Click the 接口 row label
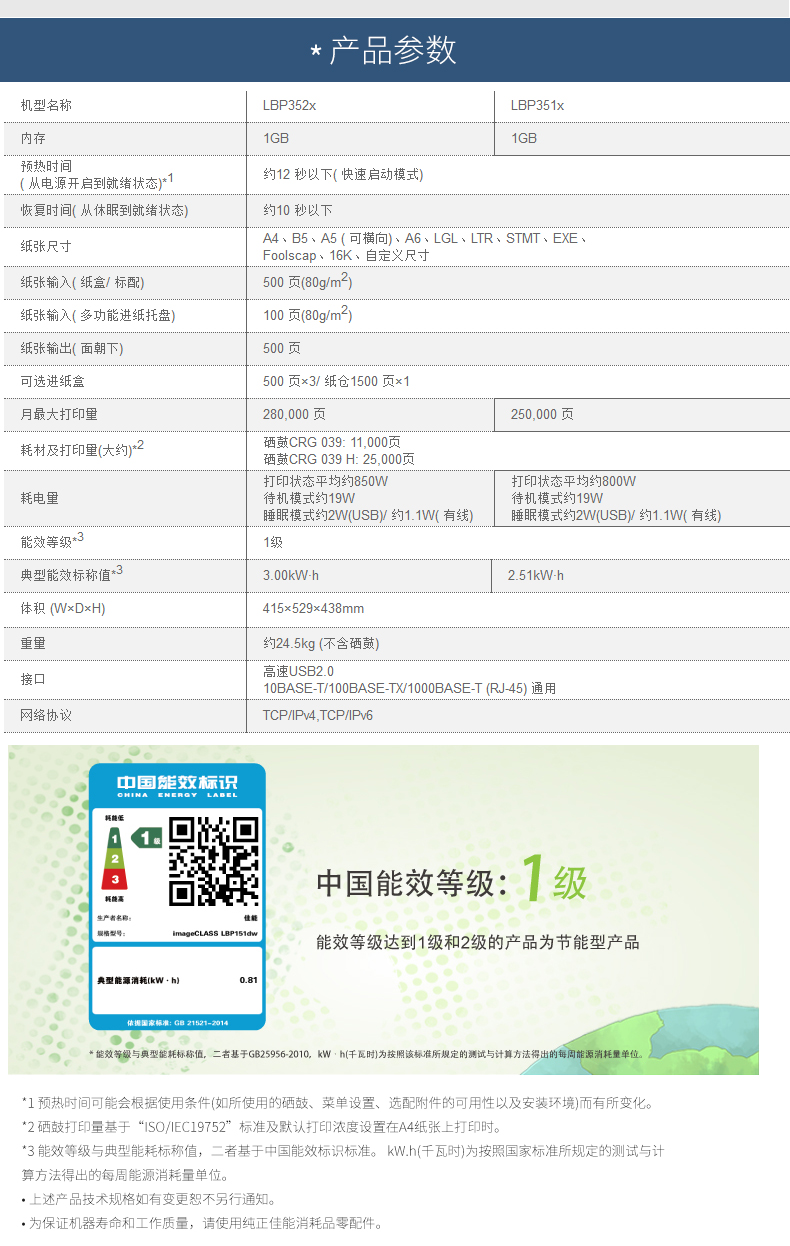 [x=33, y=679]
